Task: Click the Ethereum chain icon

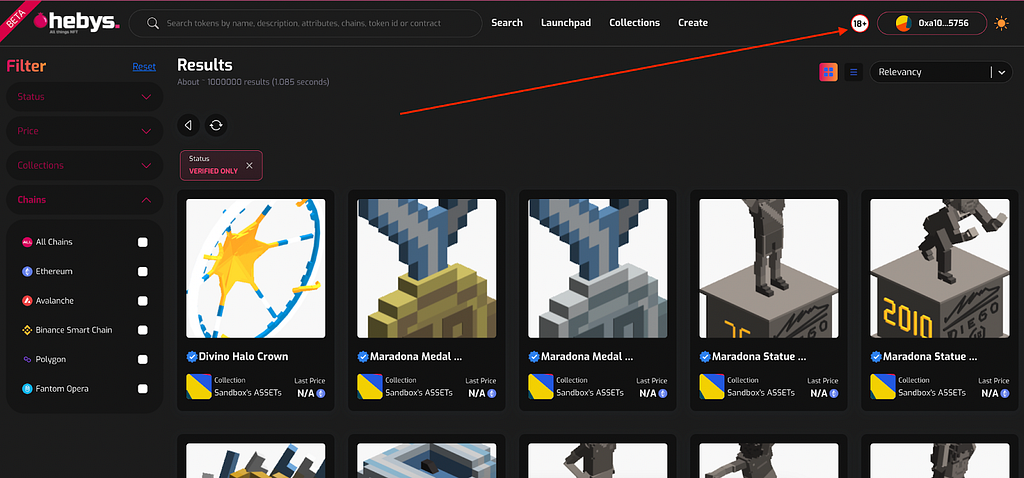Action: click(27, 272)
